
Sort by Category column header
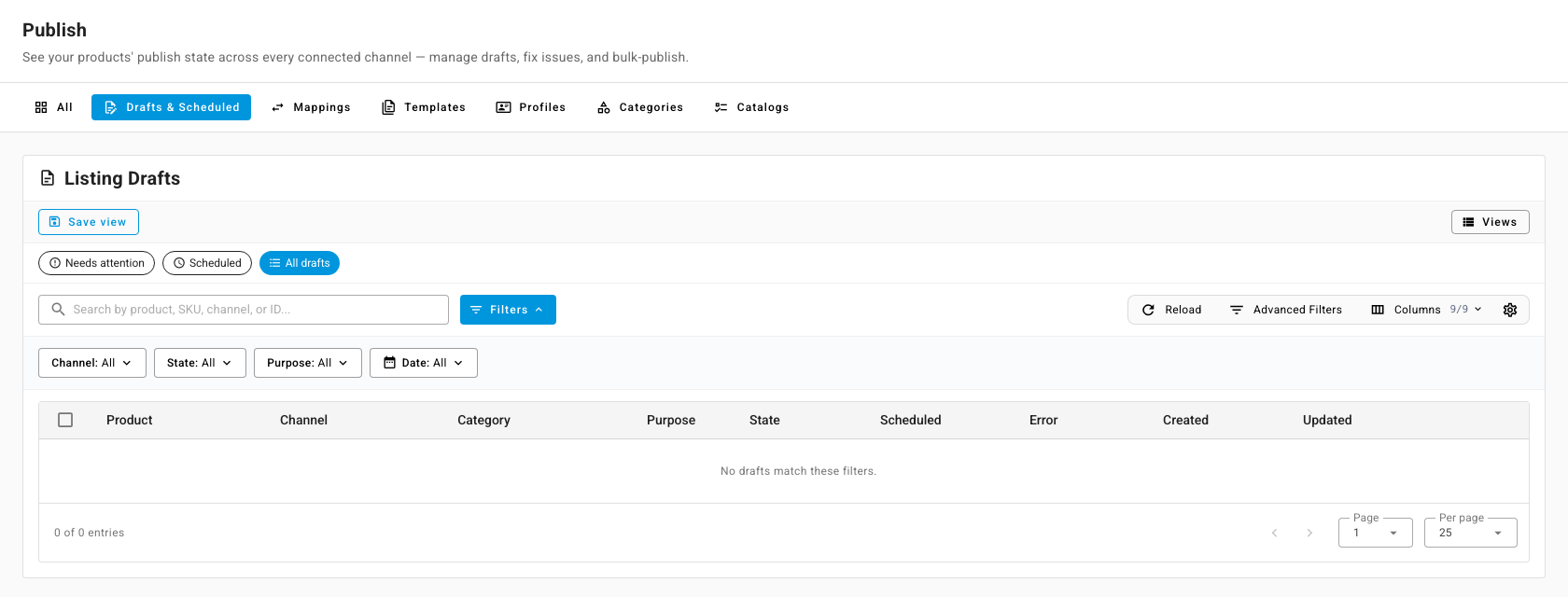pyautogui.click(x=483, y=420)
